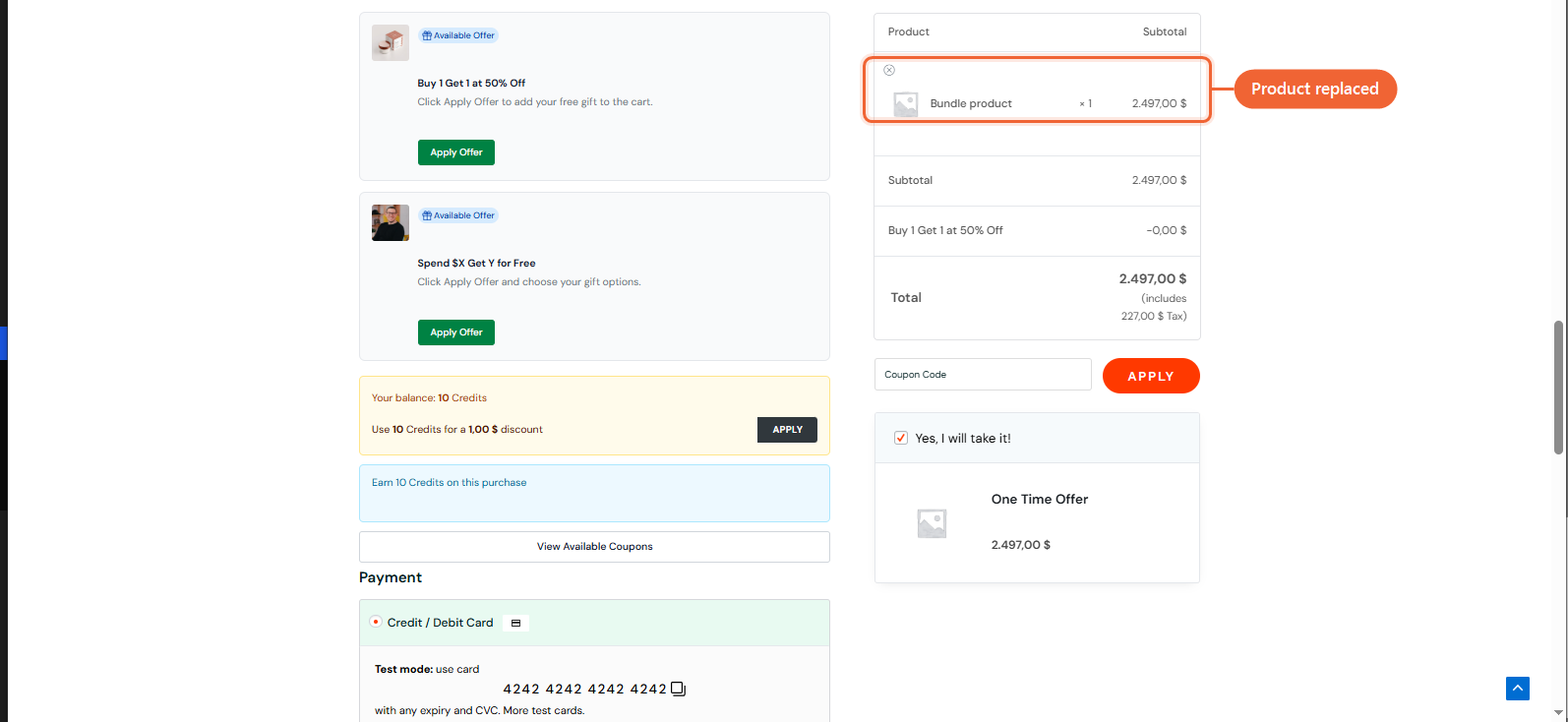Open the Buy 1 Get 1 offer product image
Screen dimensions: 1568x722
coord(391,42)
